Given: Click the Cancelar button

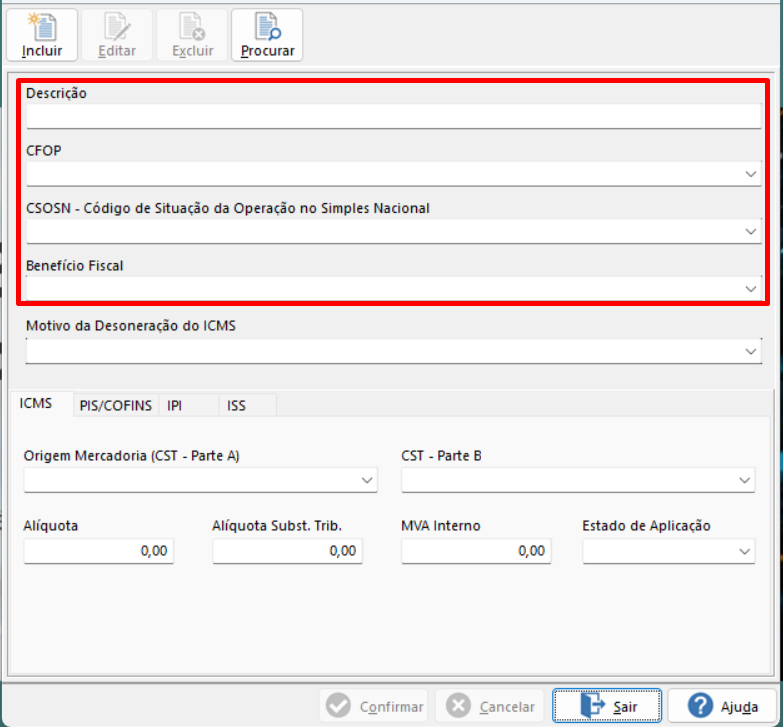Looking at the screenshot, I should point(489,706).
